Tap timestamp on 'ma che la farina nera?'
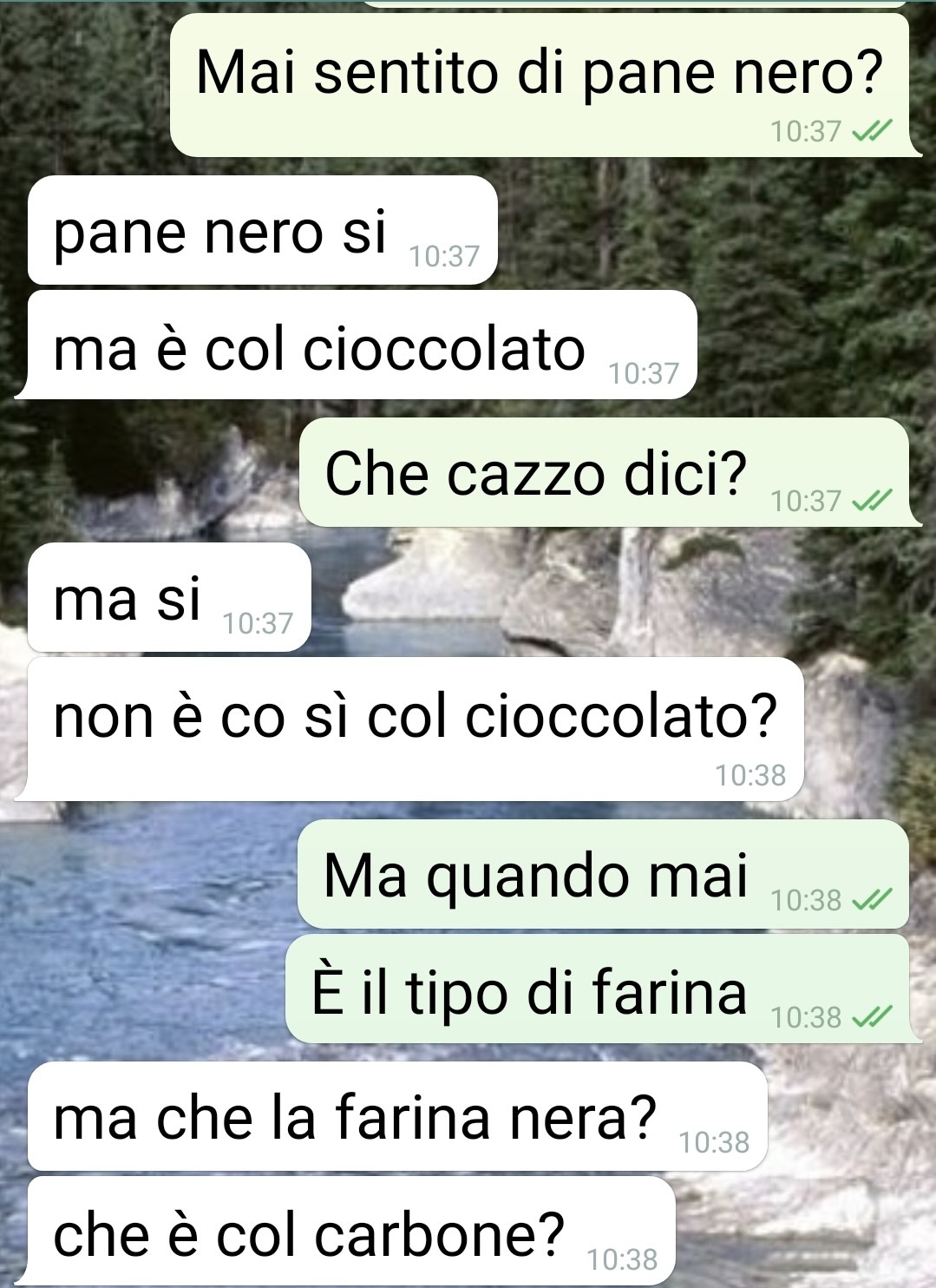Image resolution: width=936 pixels, height=1288 pixels. tap(714, 1143)
